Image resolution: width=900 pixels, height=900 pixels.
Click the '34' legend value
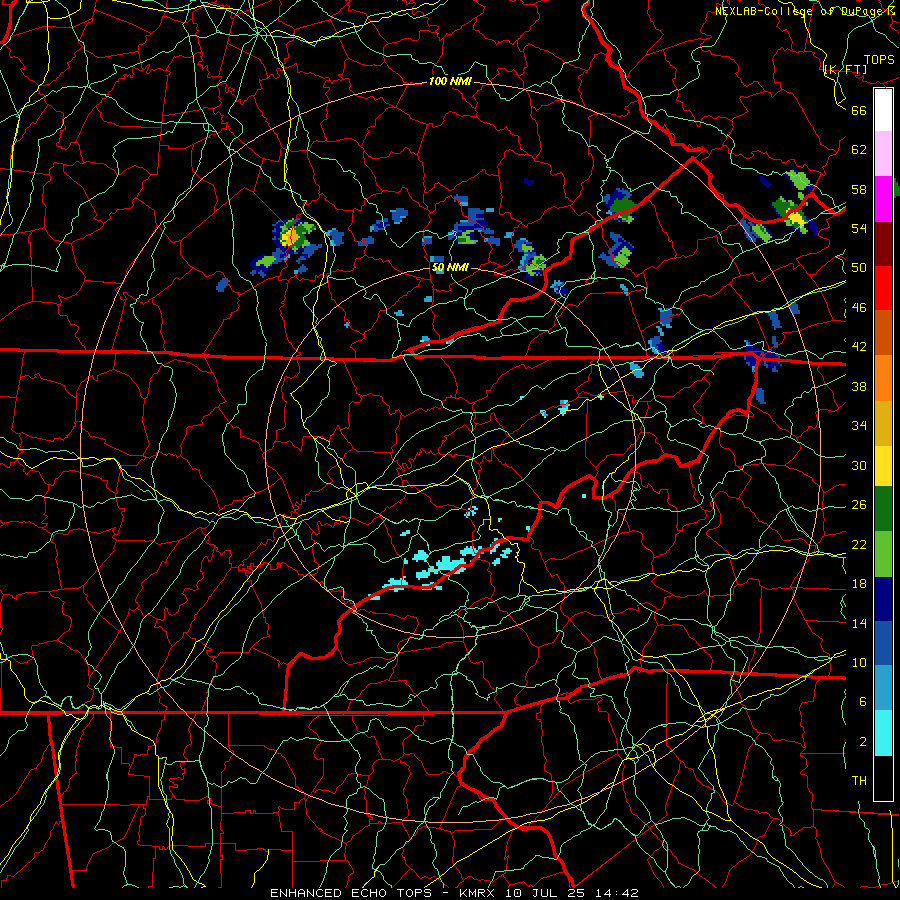pos(859,426)
